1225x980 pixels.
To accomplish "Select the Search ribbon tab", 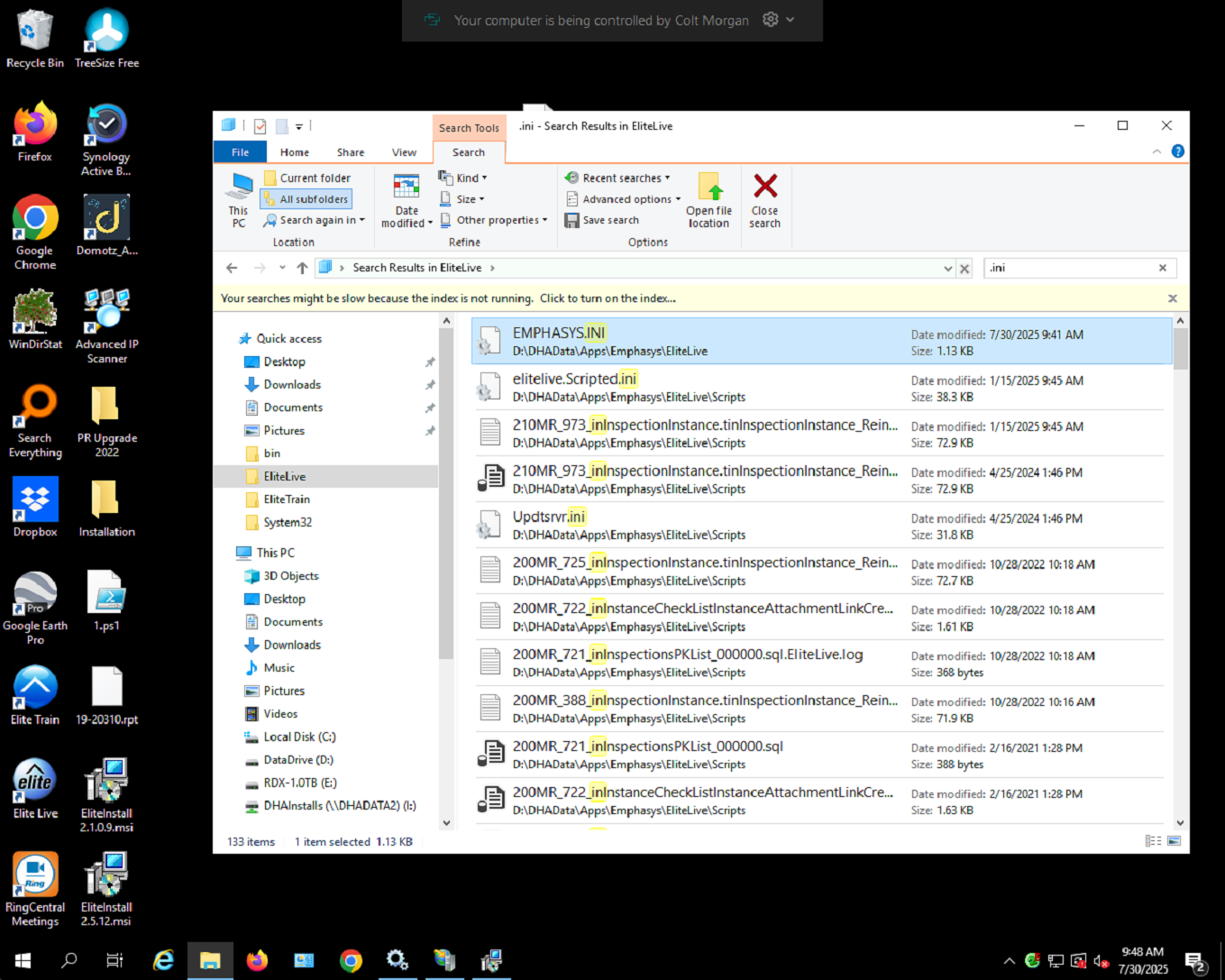I will [469, 152].
